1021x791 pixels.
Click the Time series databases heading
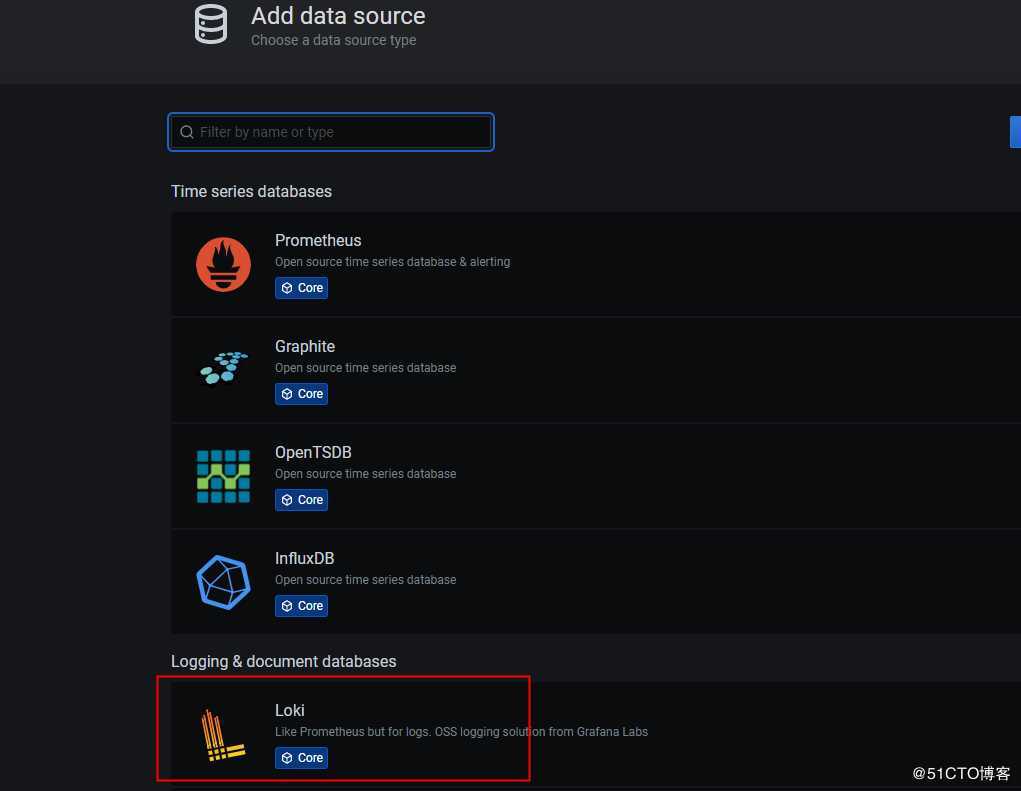(x=251, y=191)
